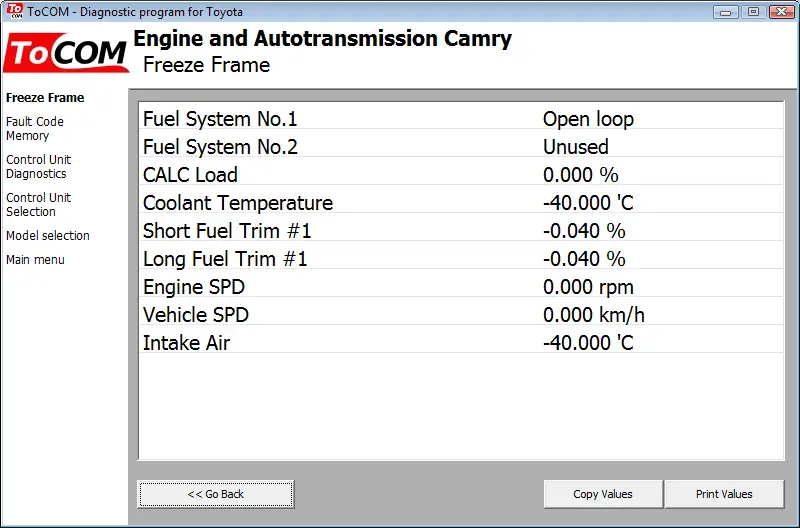Click Print Values
Viewport: 800px width, 528px height.
724,494
